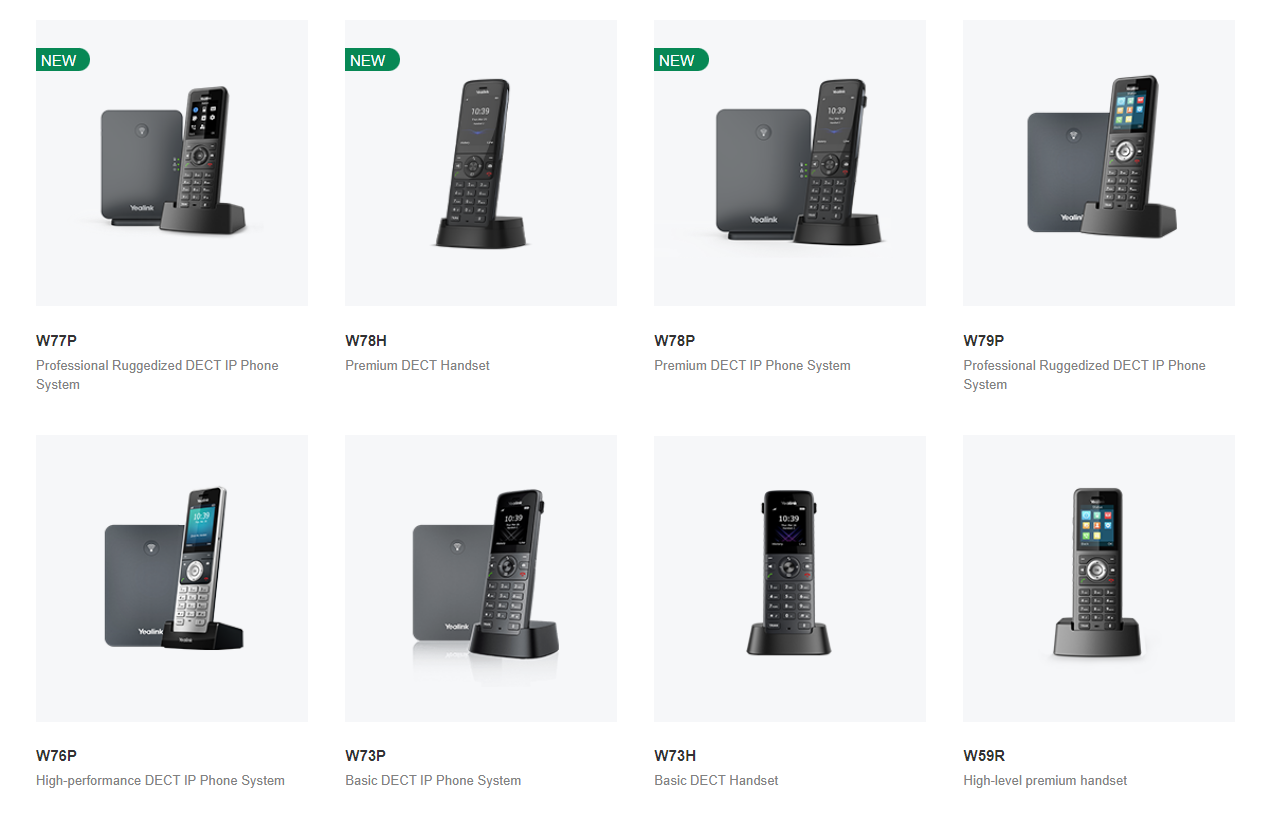Go to the W73P title link
Viewport: 1268px width, 817px height.
point(365,756)
